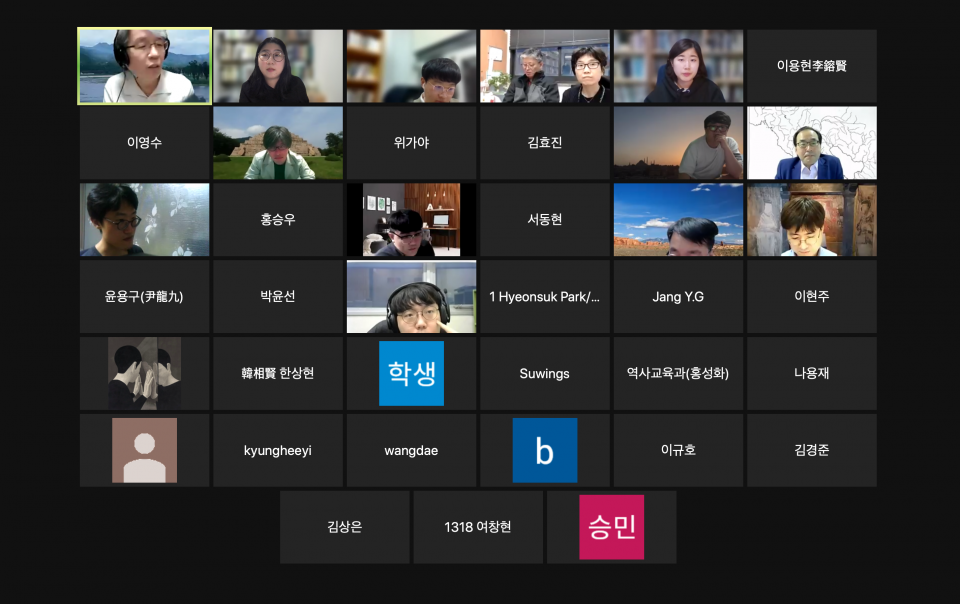Select the 서동현 participant tile
This screenshot has height=604, width=960.
click(x=545, y=220)
